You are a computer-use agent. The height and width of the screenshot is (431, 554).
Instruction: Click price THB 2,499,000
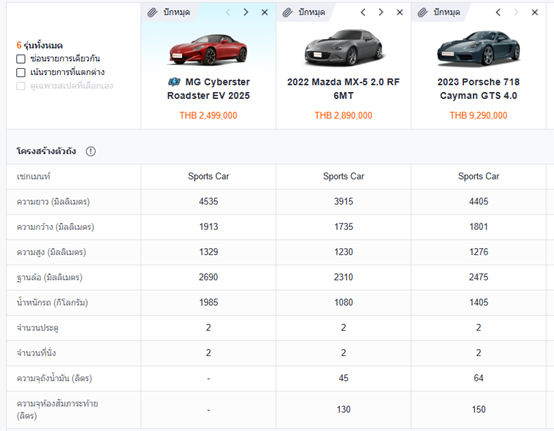208,116
